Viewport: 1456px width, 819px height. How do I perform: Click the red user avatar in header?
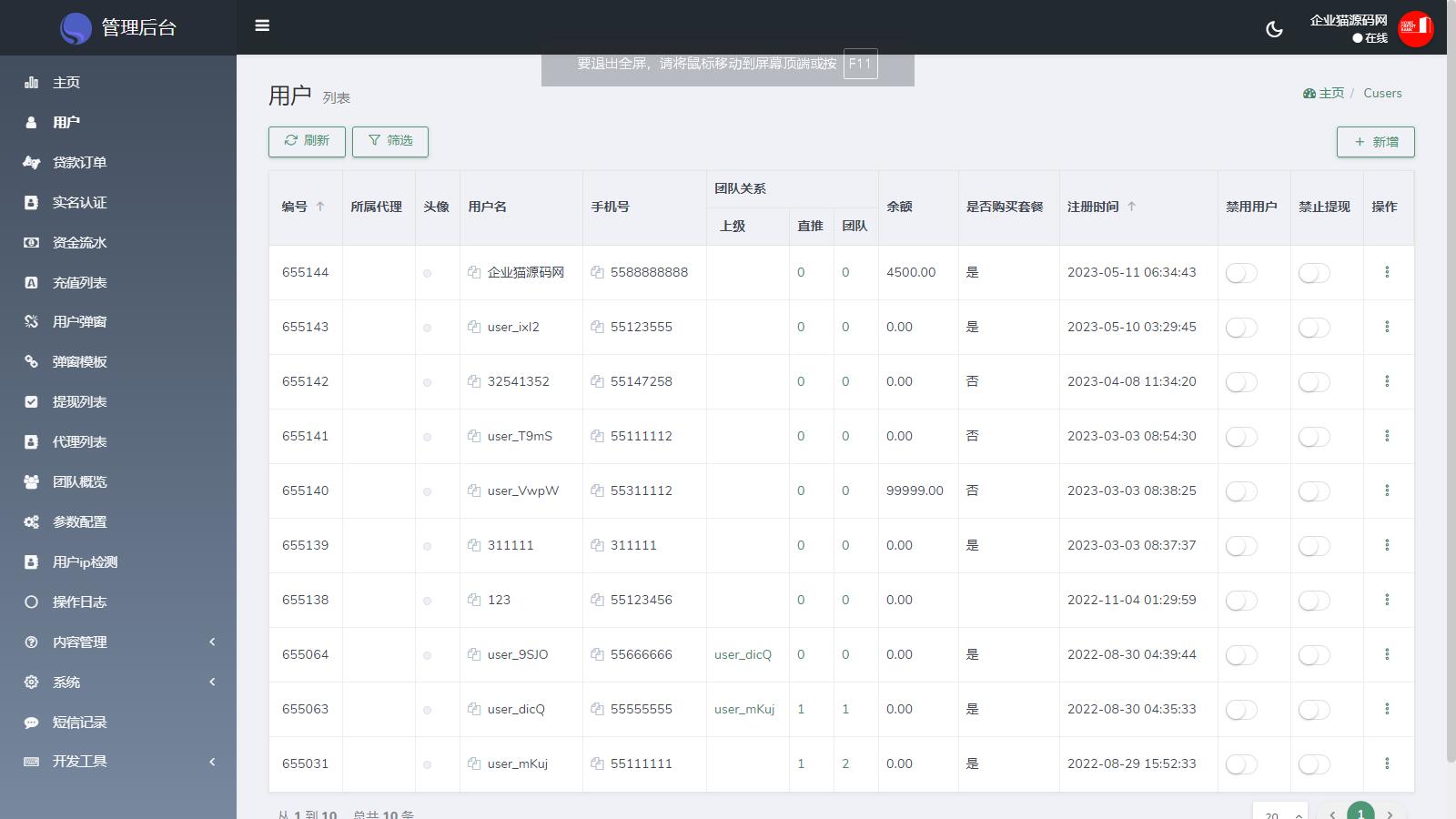tap(1415, 28)
